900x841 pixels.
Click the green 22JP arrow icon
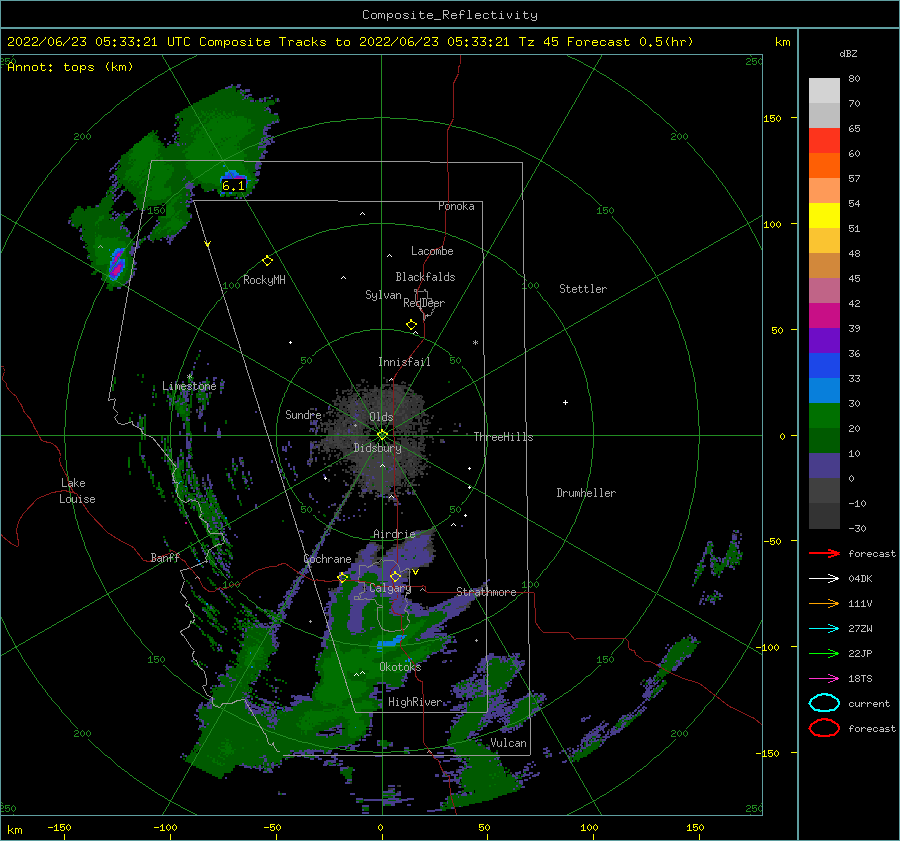tap(824, 653)
